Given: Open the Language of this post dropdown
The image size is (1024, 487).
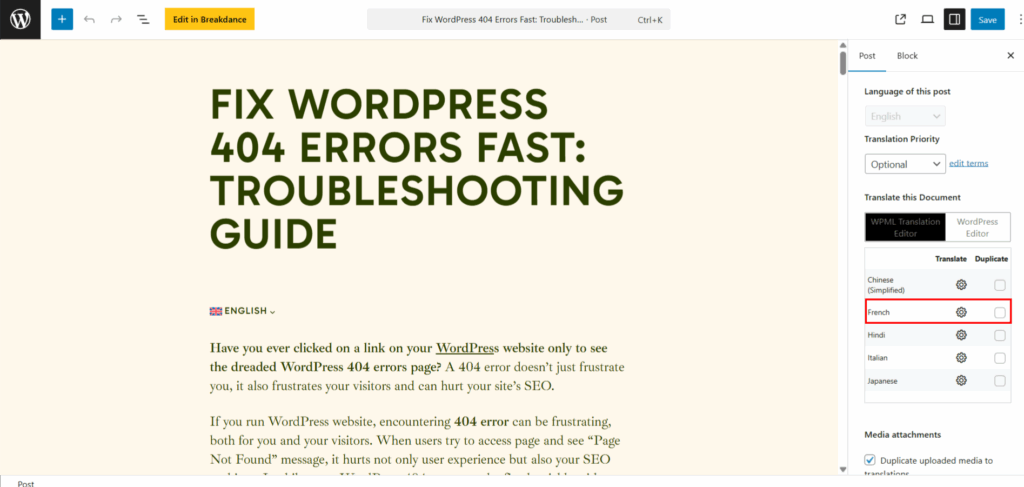Looking at the screenshot, I should (x=904, y=116).
